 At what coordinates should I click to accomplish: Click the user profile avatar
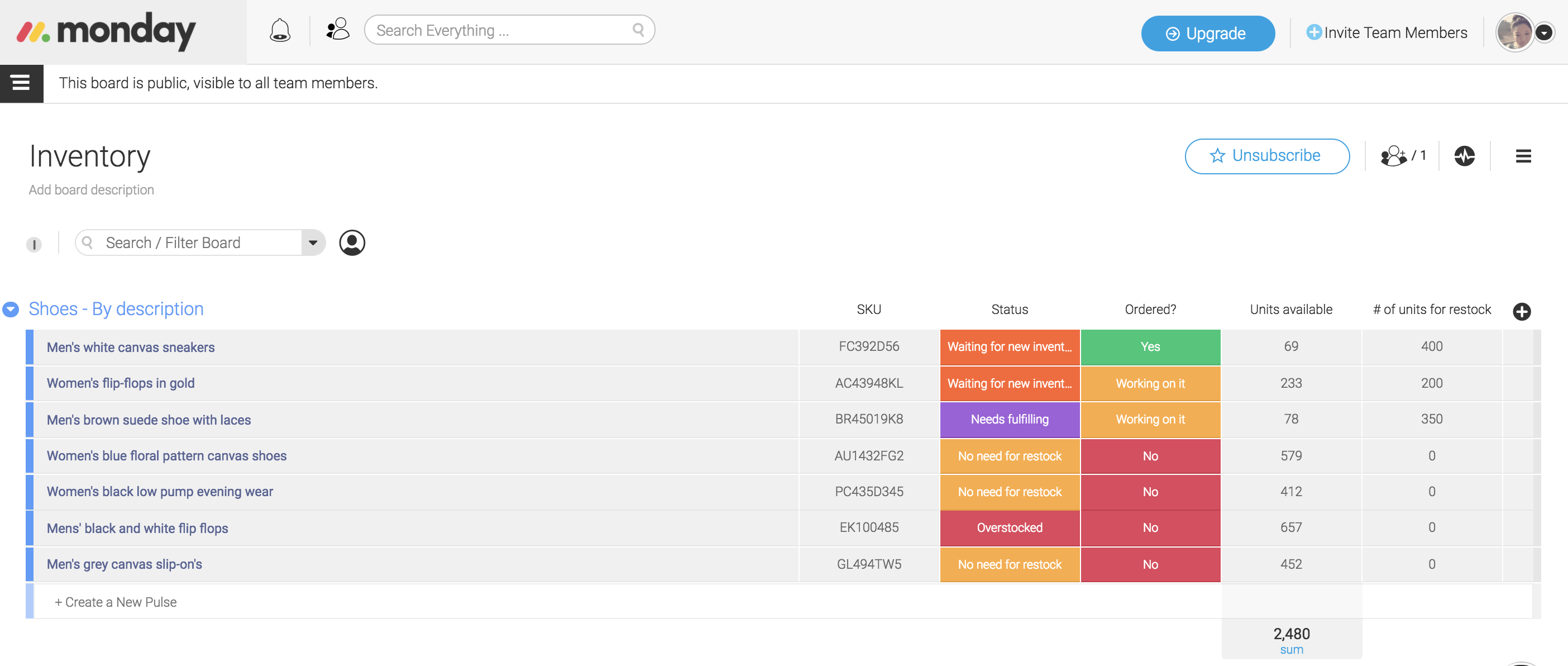coord(1514,32)
